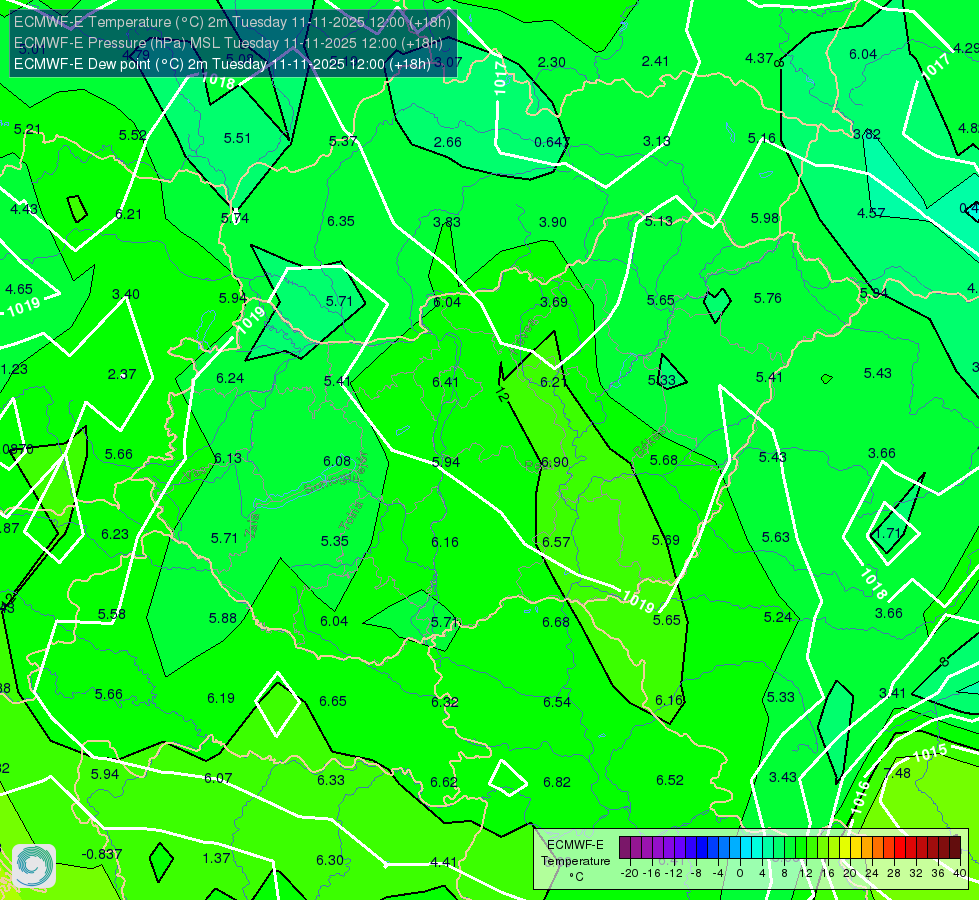Click the dark red 40 legend swatch

[955, 848]
